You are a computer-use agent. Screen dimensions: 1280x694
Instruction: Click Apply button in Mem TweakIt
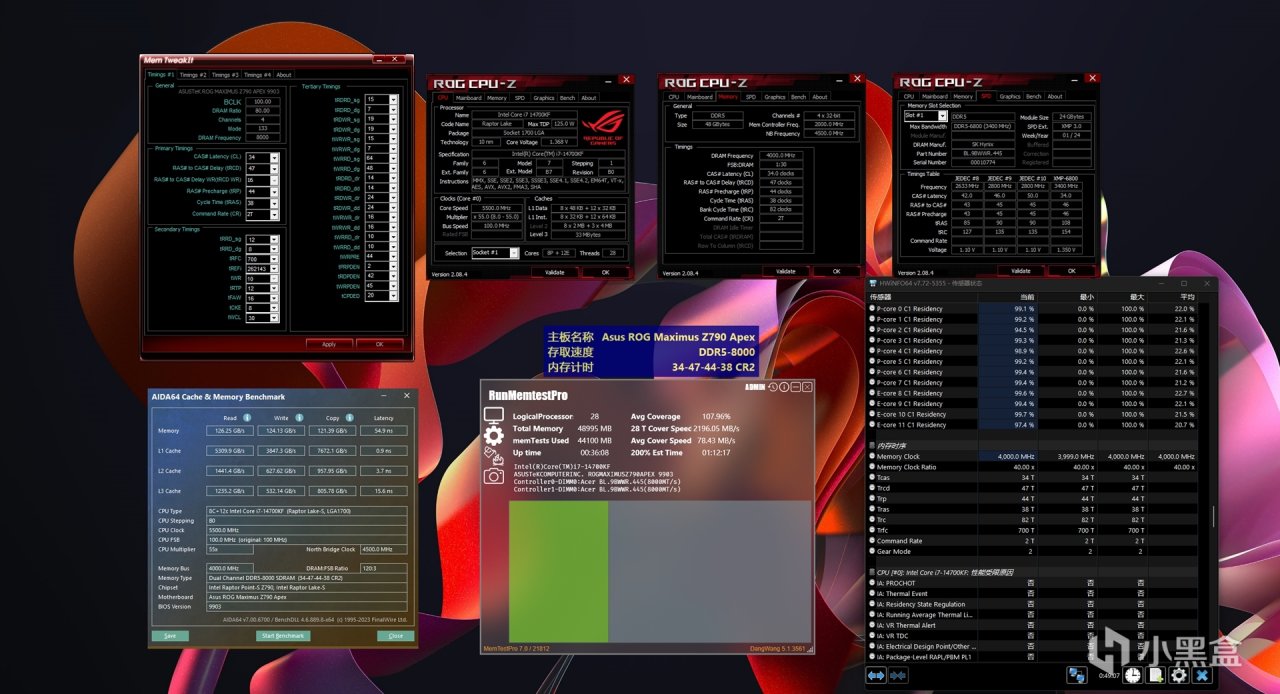point(329,344)
